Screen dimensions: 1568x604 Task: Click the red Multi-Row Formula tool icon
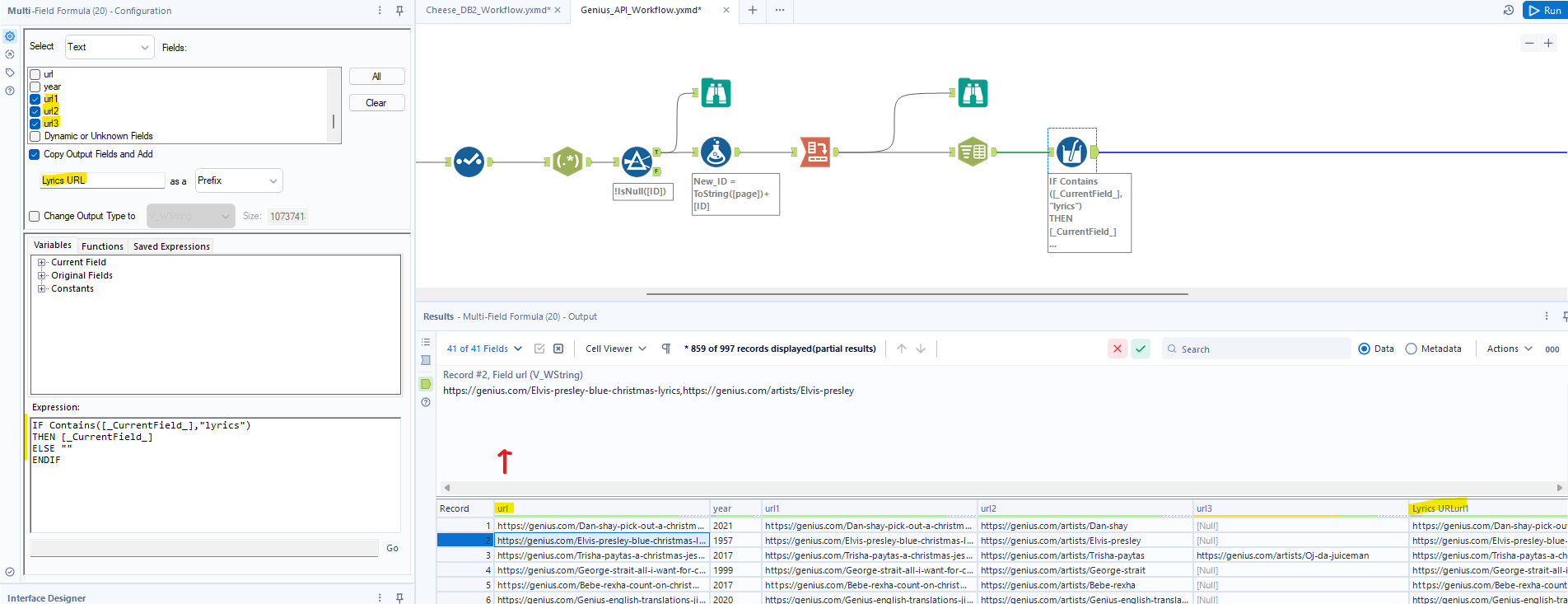coord(815,152)
